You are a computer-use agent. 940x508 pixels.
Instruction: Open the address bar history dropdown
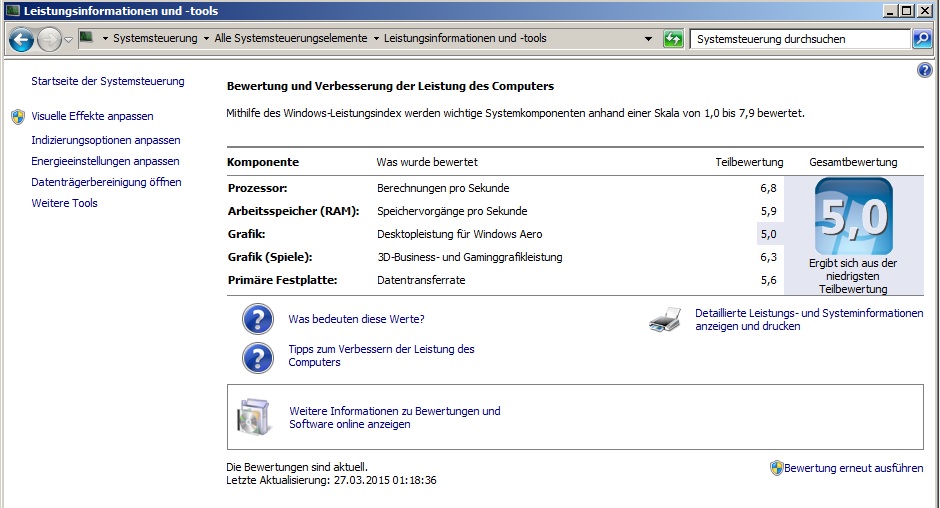pyautogui.click(x=648, y=39)
